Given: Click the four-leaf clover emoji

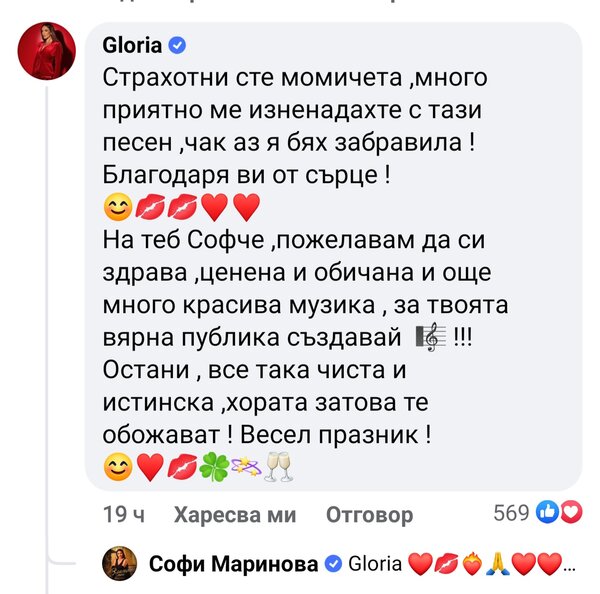Looking at the screenshot, I should (x=212, y=466).
